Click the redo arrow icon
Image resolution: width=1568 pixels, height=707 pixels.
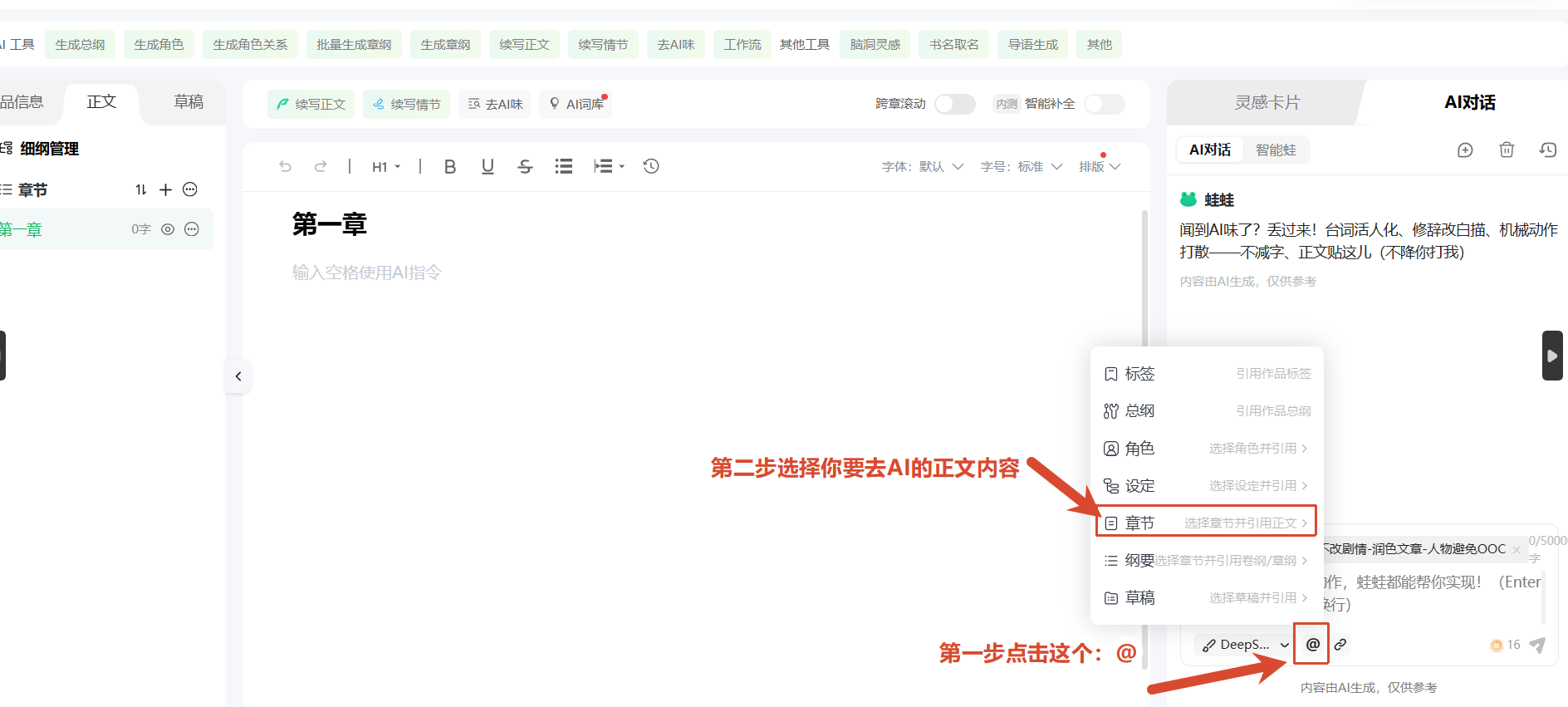pyautogui.click(x=321, y=166)
